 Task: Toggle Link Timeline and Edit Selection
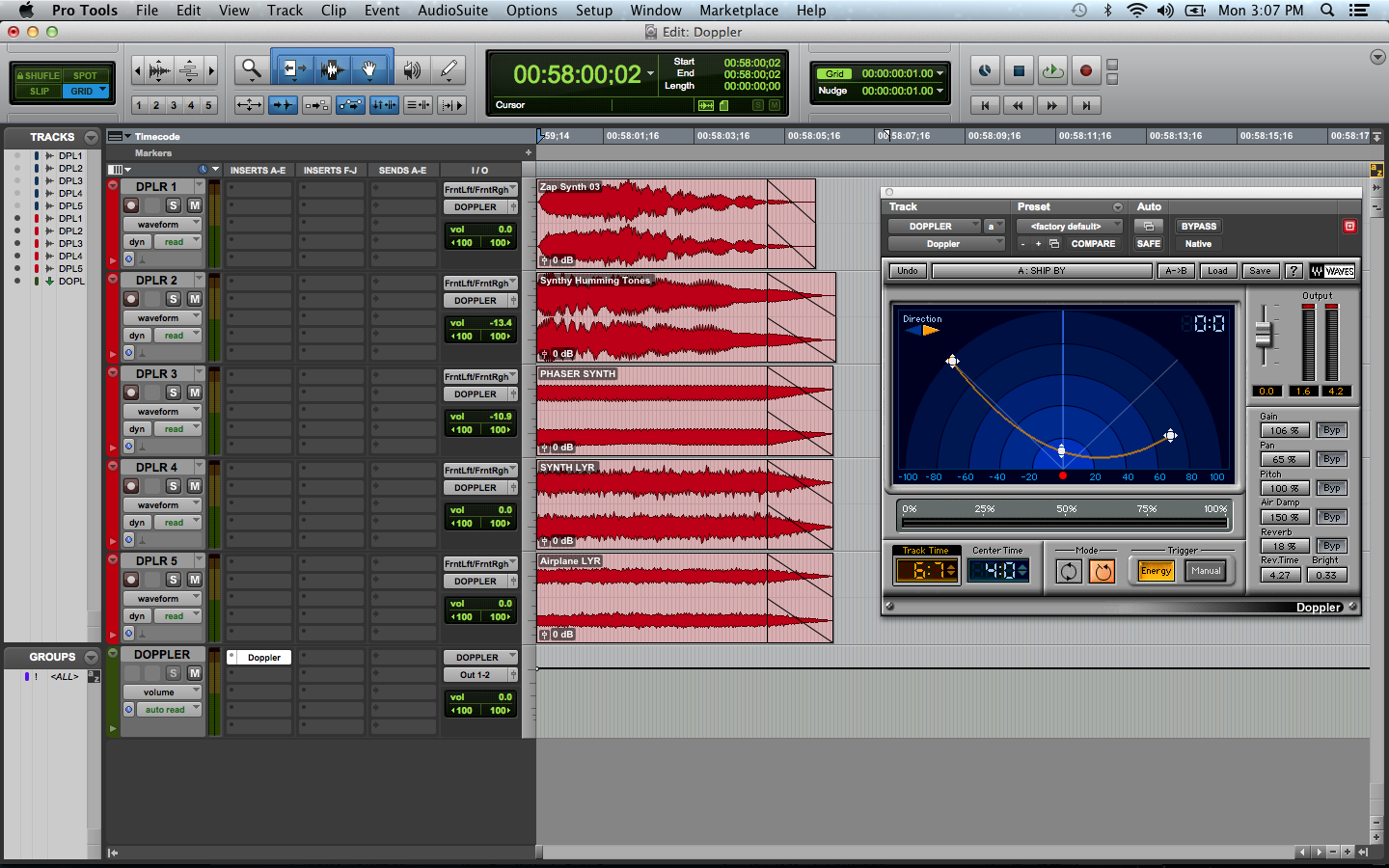384,105
